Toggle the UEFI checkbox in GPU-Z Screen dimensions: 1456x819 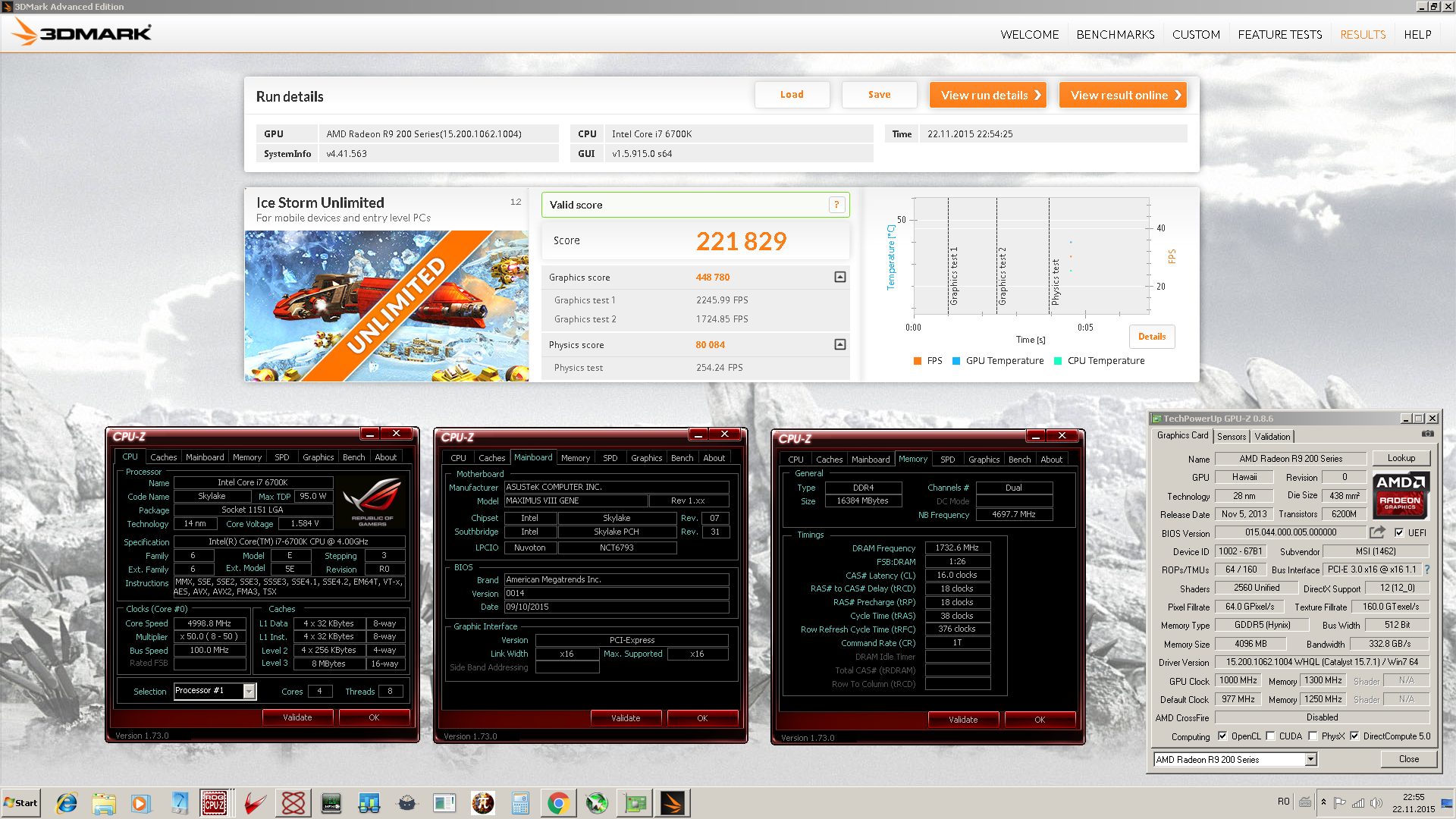(1399, 532)
